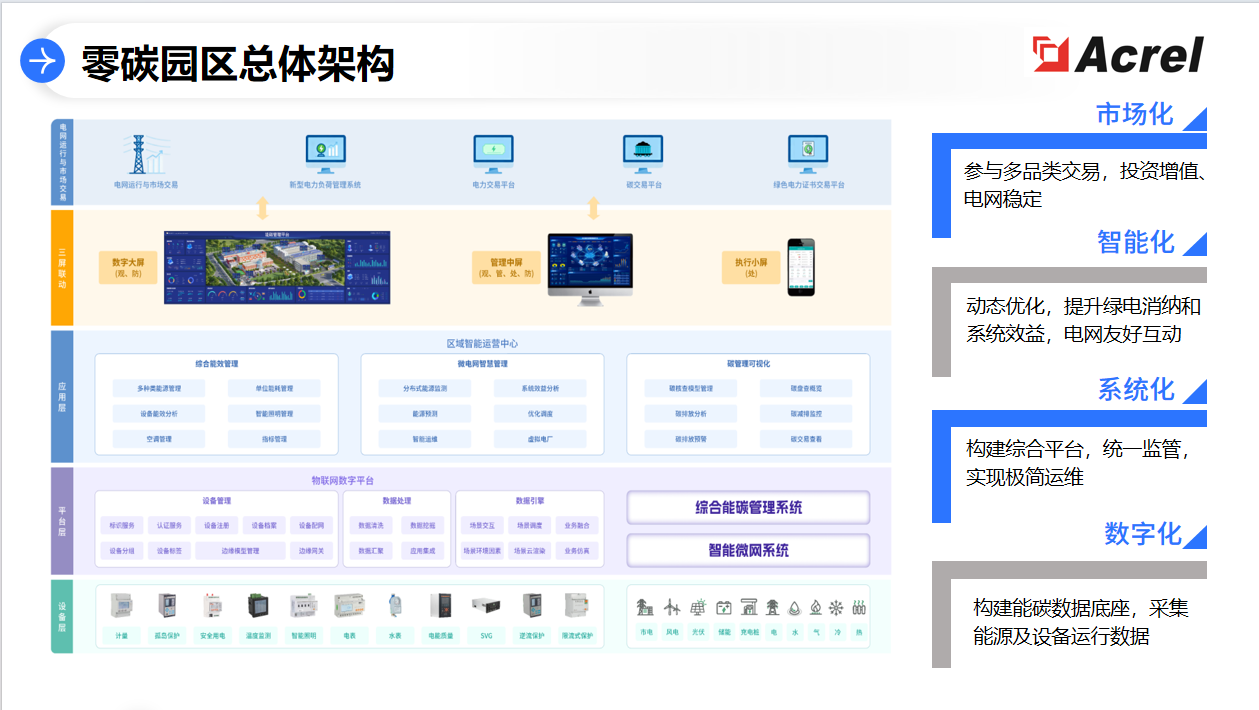Select the orange 三屏联动 side tab

coord(62,267)
